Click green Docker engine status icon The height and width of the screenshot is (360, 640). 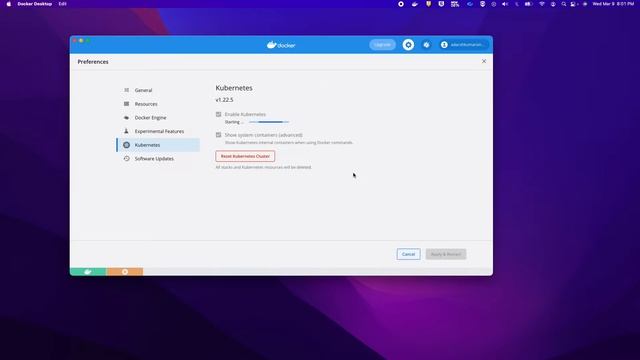point(88,272)
